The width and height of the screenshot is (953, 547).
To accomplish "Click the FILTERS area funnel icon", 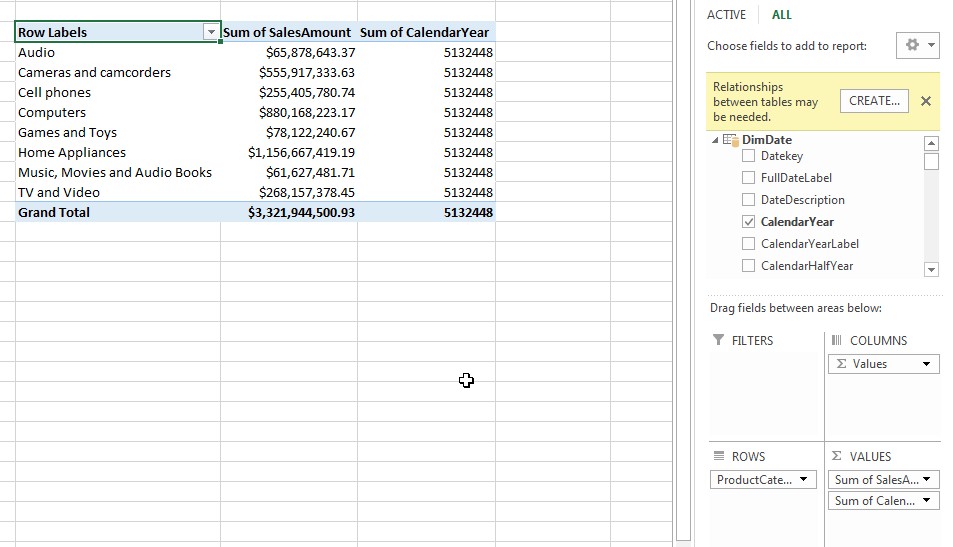I will (x=718, y=340).
